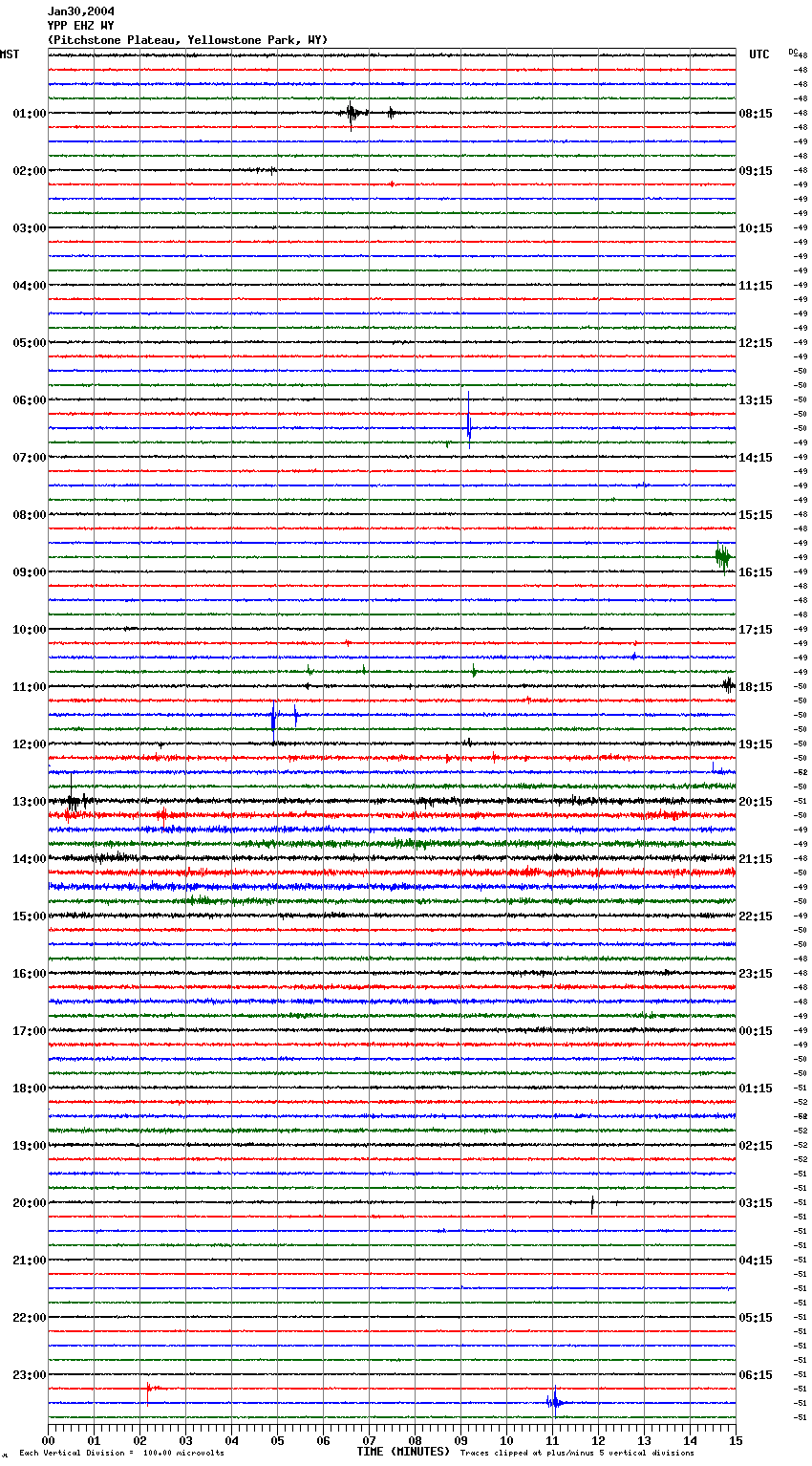Image resolution: width=812 pixels, height=1466 pixels.
Task: Click the black seismic event on the 01:00 trace
Action: [352, 114]
